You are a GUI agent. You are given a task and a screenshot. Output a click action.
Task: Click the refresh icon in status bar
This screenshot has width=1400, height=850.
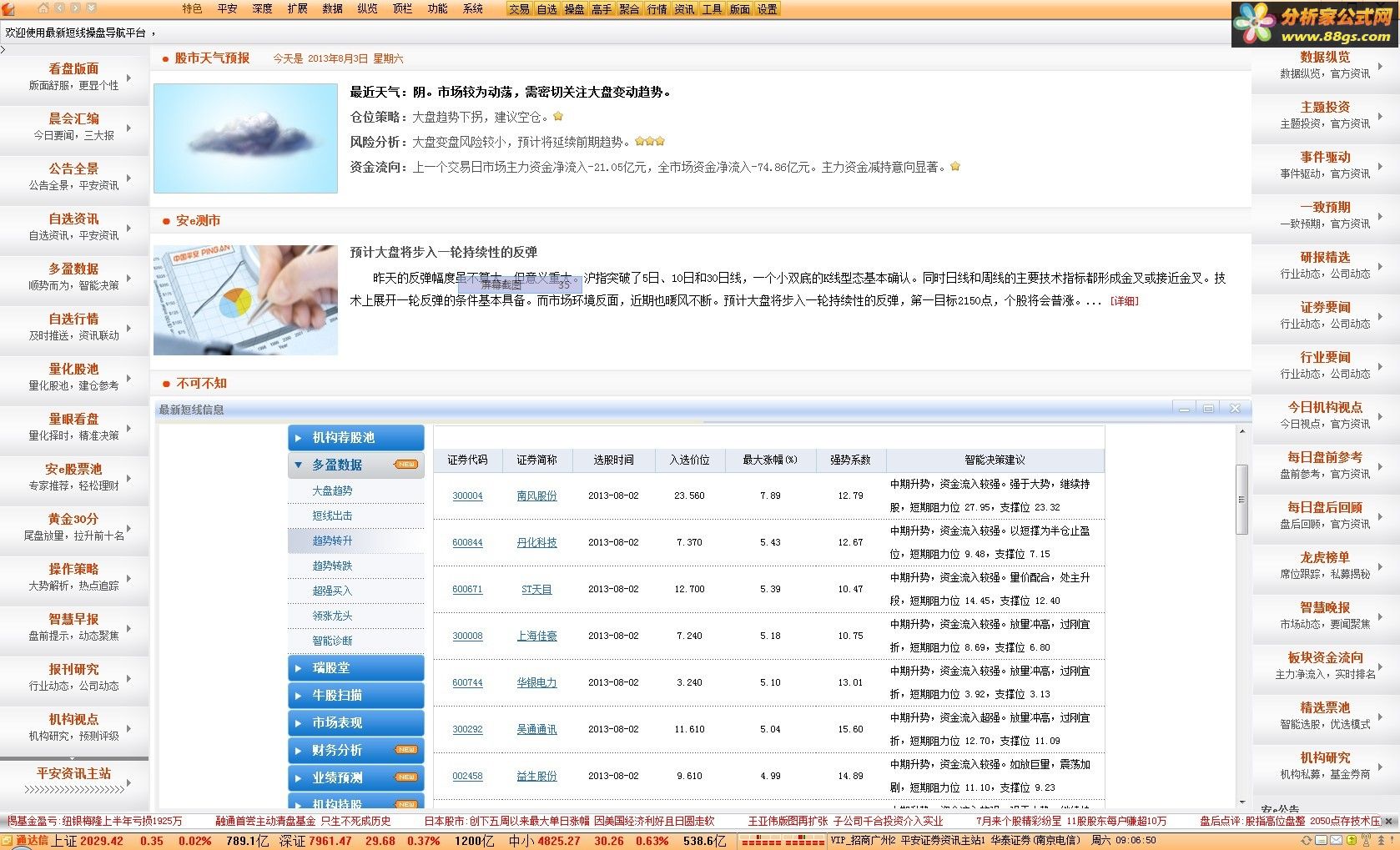pos(1307,840)
